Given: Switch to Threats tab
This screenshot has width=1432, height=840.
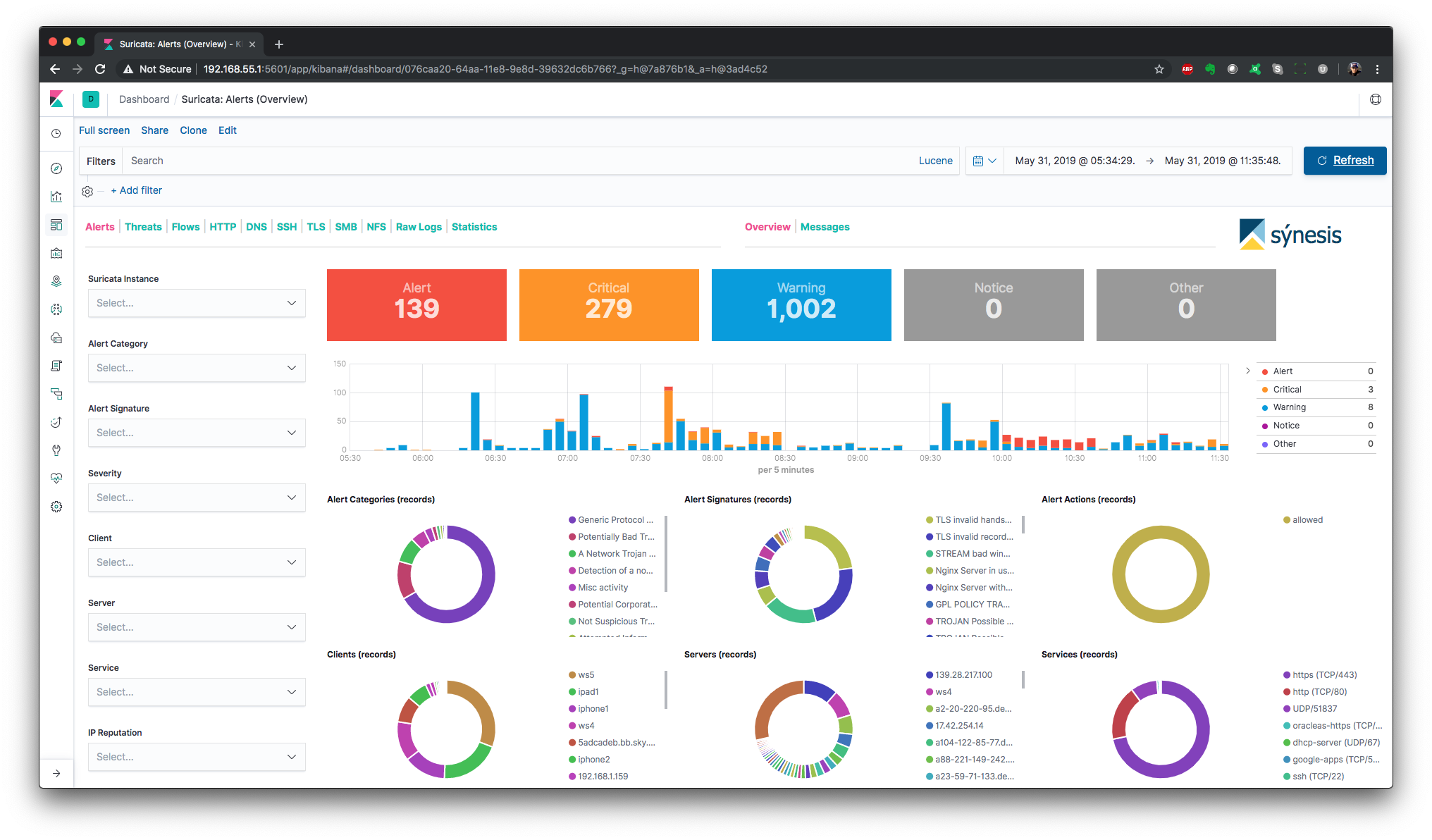Looking at the screenshot, I should tap(143, 227).
